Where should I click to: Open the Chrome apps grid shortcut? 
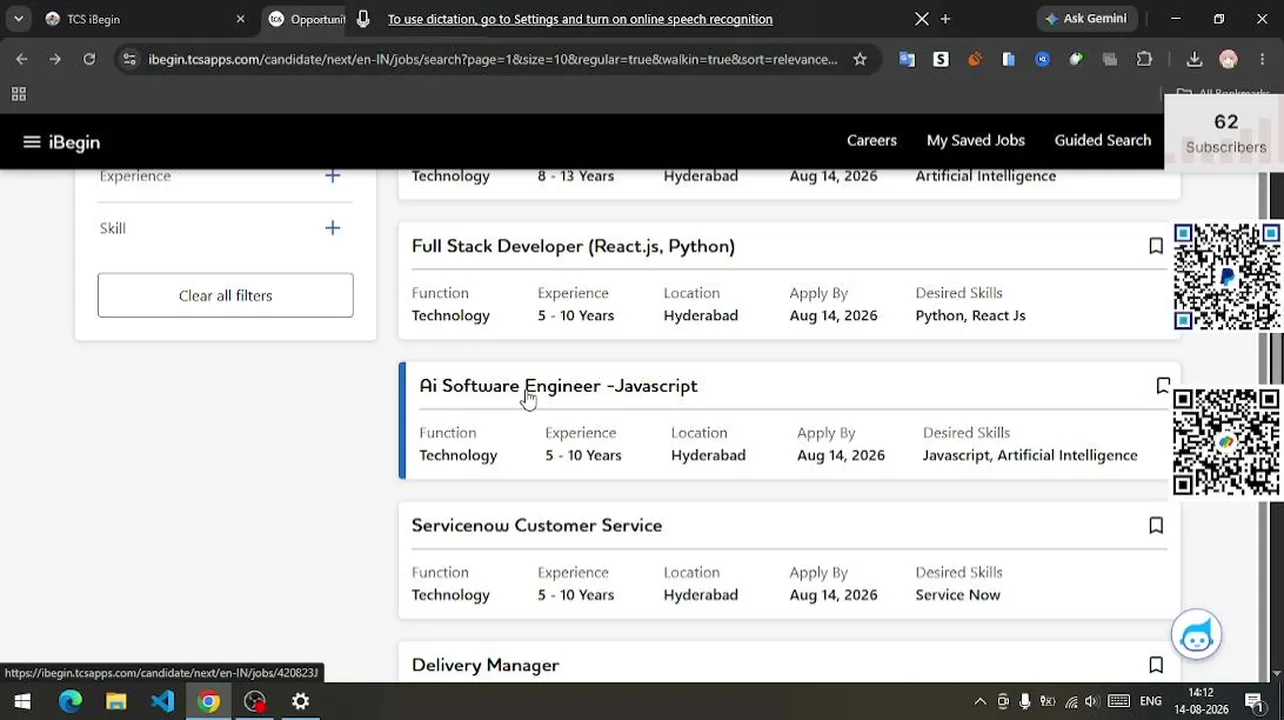tap(18, 94)
